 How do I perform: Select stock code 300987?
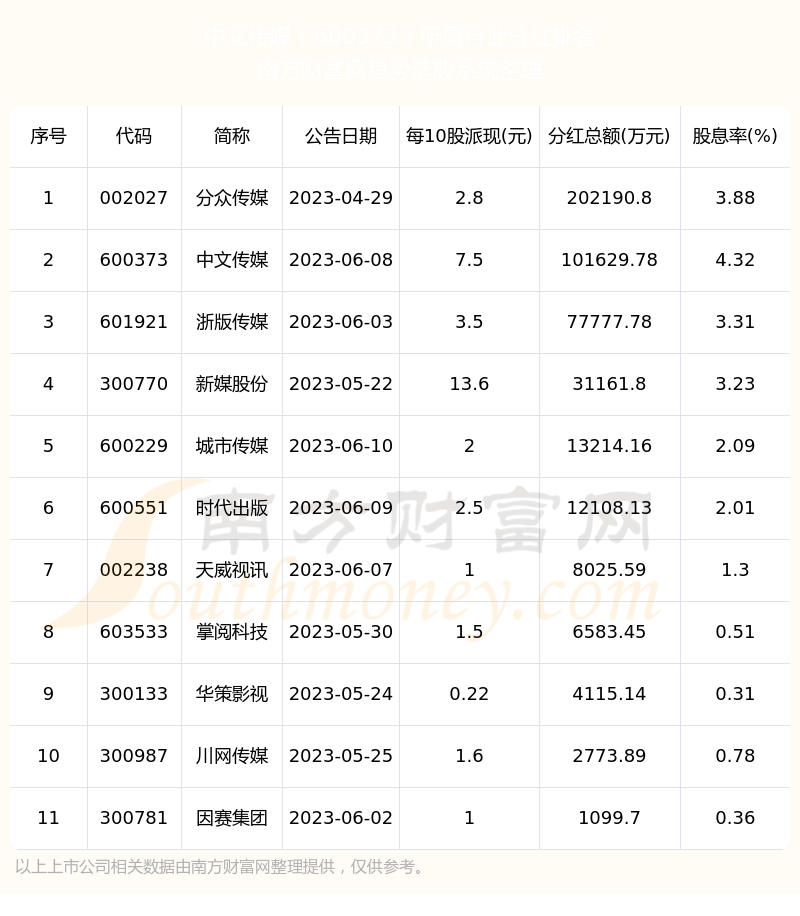[x=134, y=755]
